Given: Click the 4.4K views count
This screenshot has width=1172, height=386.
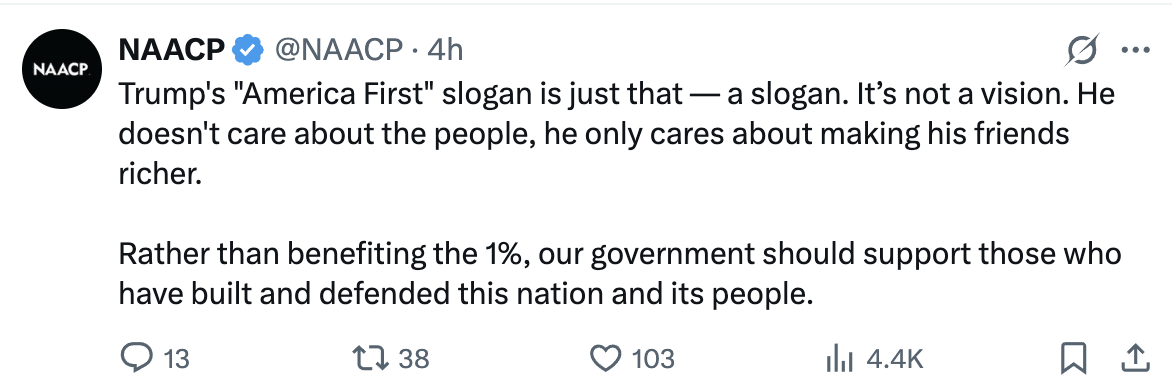Looking at the screenshot, I should [895, 359].
